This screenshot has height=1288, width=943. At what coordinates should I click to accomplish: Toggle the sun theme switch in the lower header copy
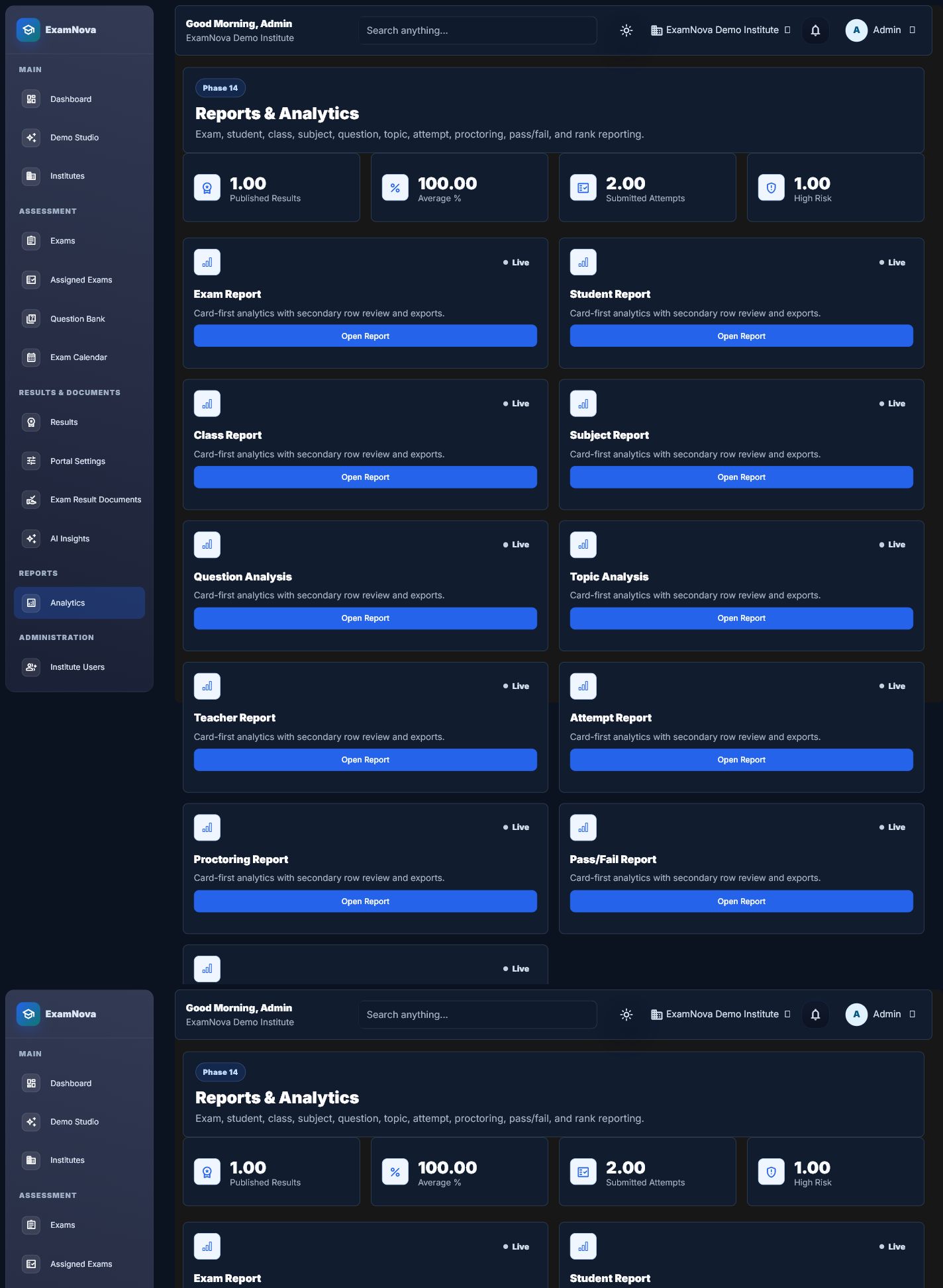click(x=626, y=1015)
